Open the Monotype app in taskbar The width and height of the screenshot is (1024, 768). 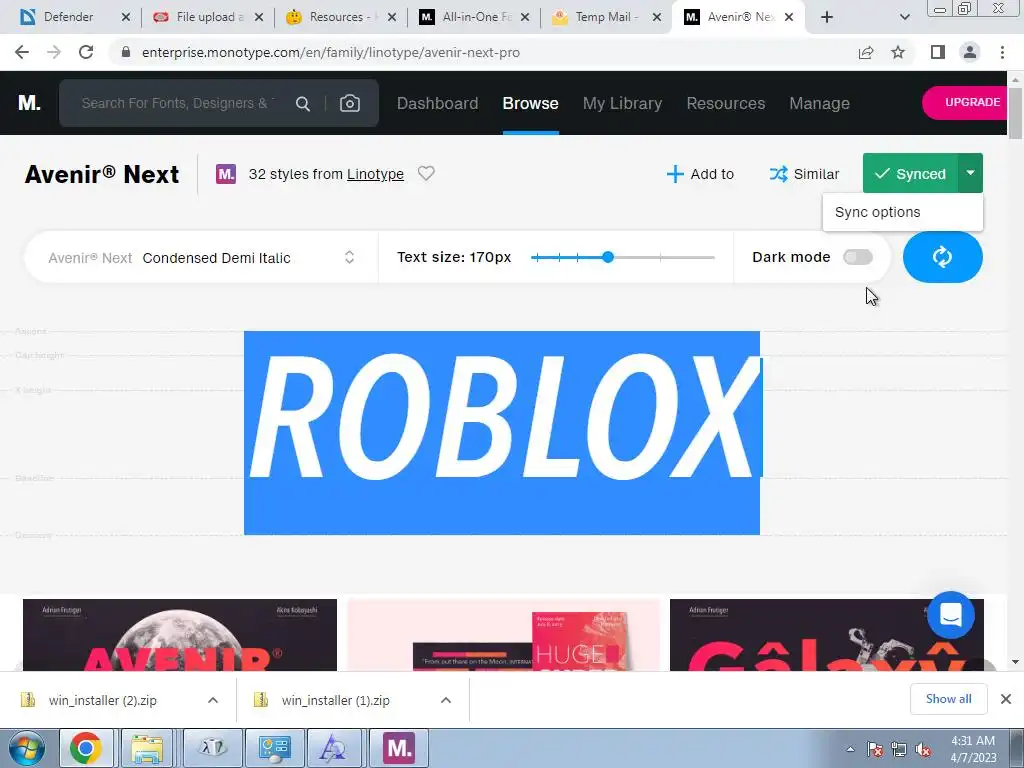coord(399,748)
